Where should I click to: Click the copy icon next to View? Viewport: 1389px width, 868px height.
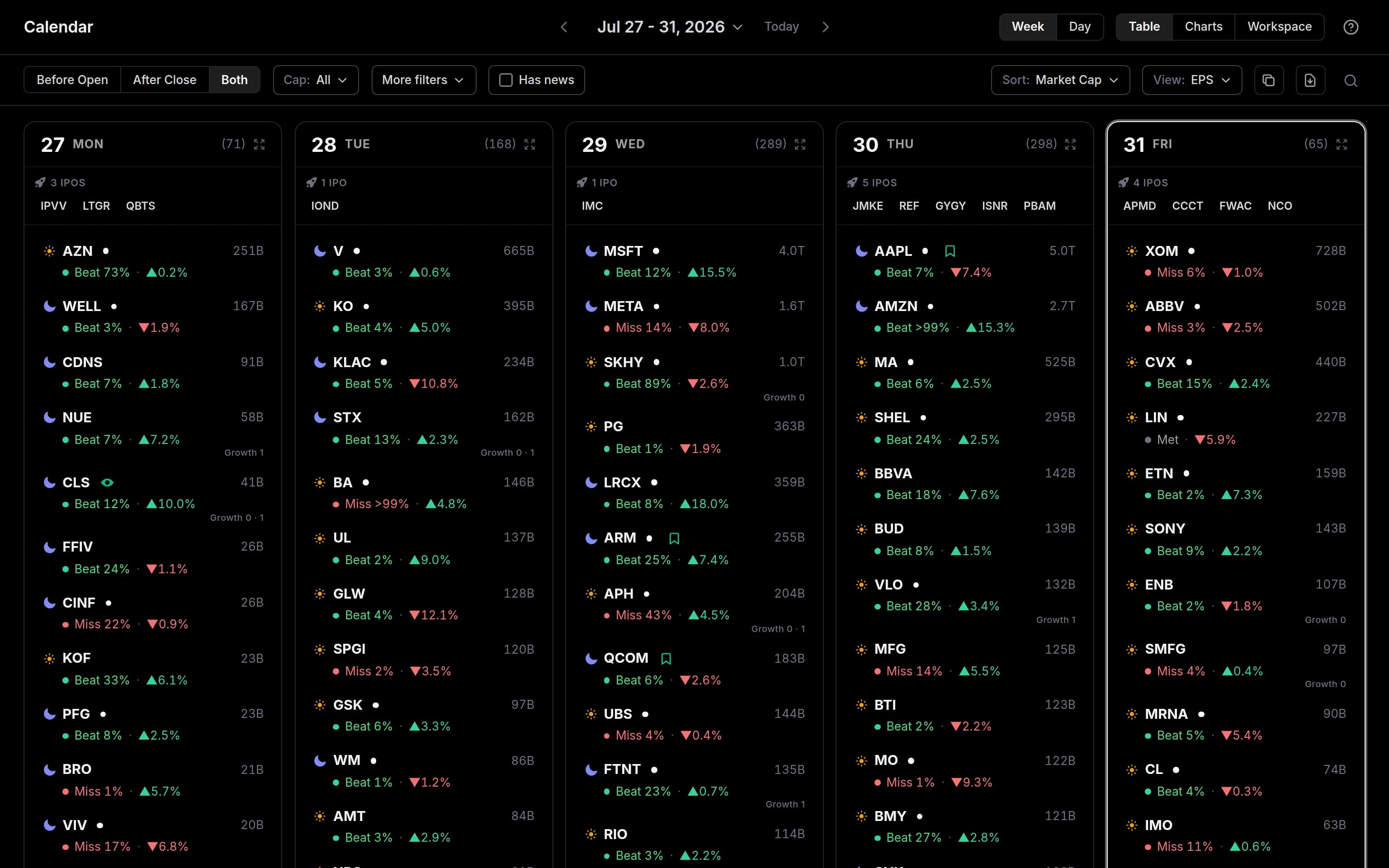click(x=1268, y=80)
